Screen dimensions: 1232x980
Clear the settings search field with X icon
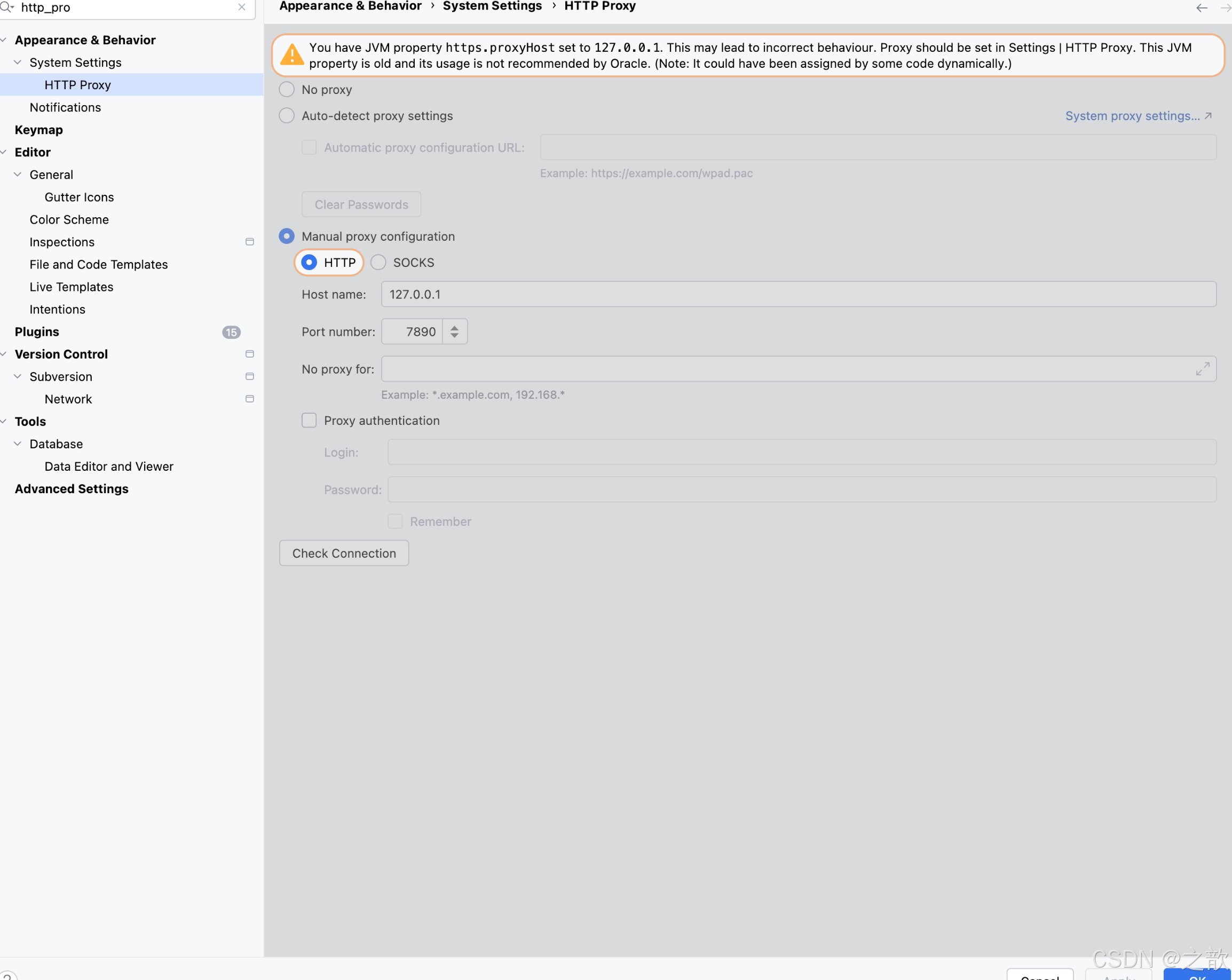pyautogui.click(x=242, y=7)
